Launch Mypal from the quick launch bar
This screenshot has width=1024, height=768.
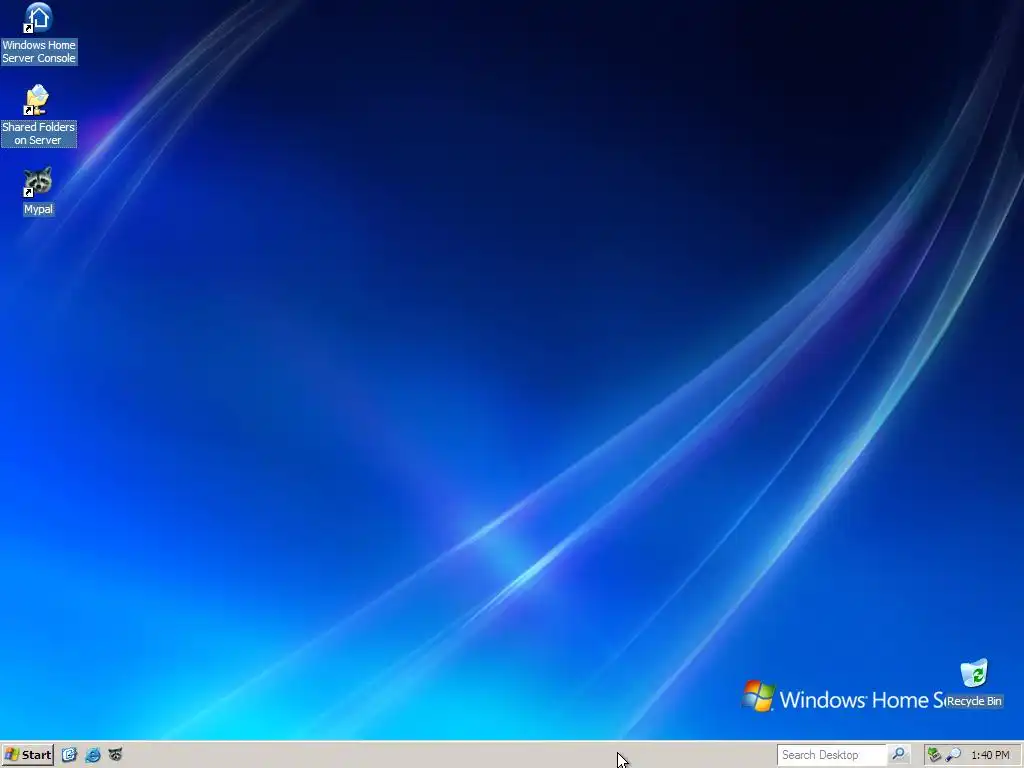click(116, 755)
